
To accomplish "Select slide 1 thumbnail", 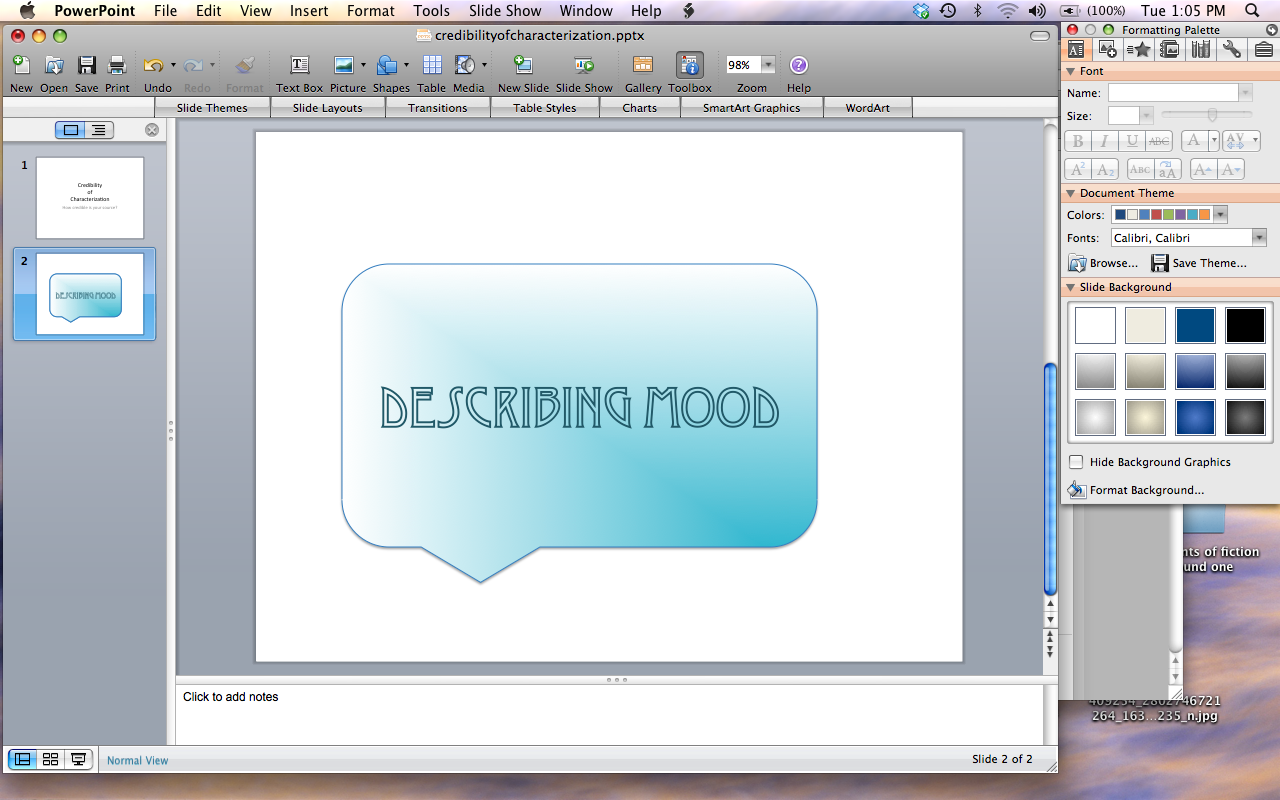I will click(90, 198).
